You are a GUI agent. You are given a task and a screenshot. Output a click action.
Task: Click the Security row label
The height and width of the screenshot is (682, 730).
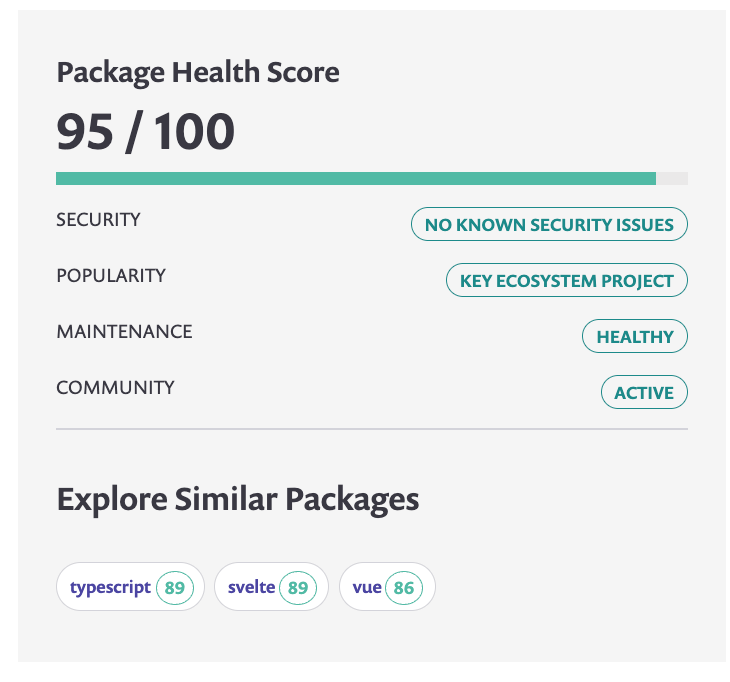tap(98, 219)
